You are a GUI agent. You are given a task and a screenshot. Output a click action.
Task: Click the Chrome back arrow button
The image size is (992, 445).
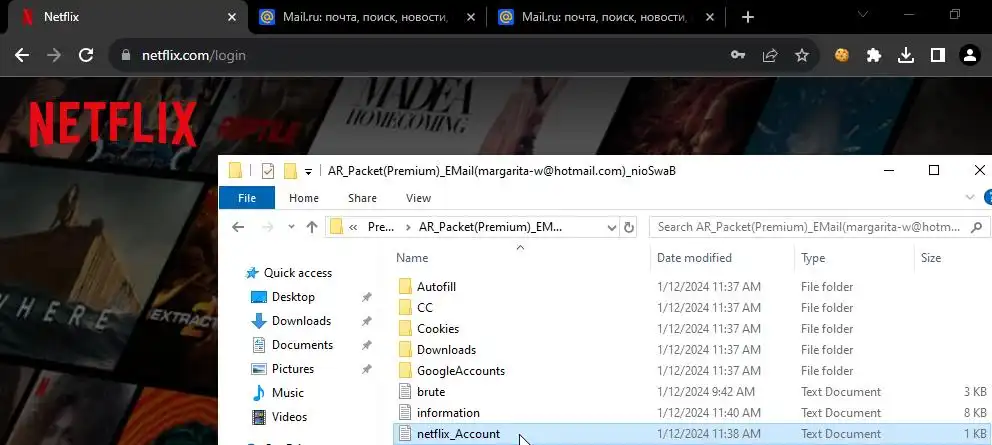pyautogui.click(x=22, y=56)
